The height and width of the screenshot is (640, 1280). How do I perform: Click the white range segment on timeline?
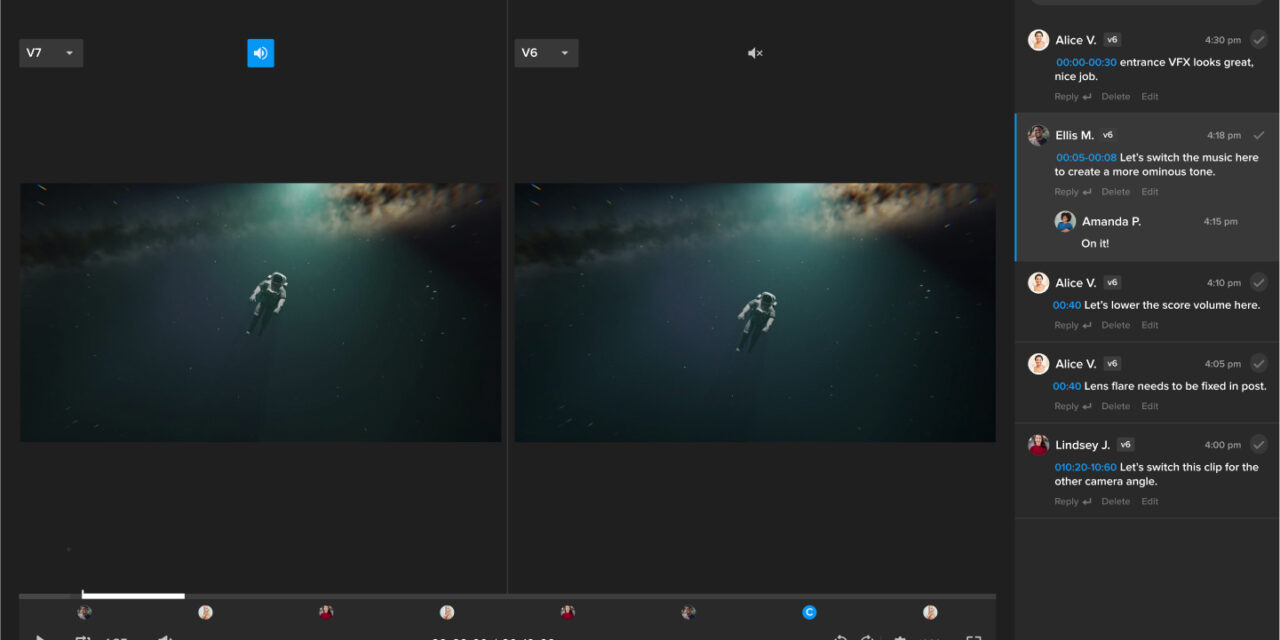tap(133, 596)
